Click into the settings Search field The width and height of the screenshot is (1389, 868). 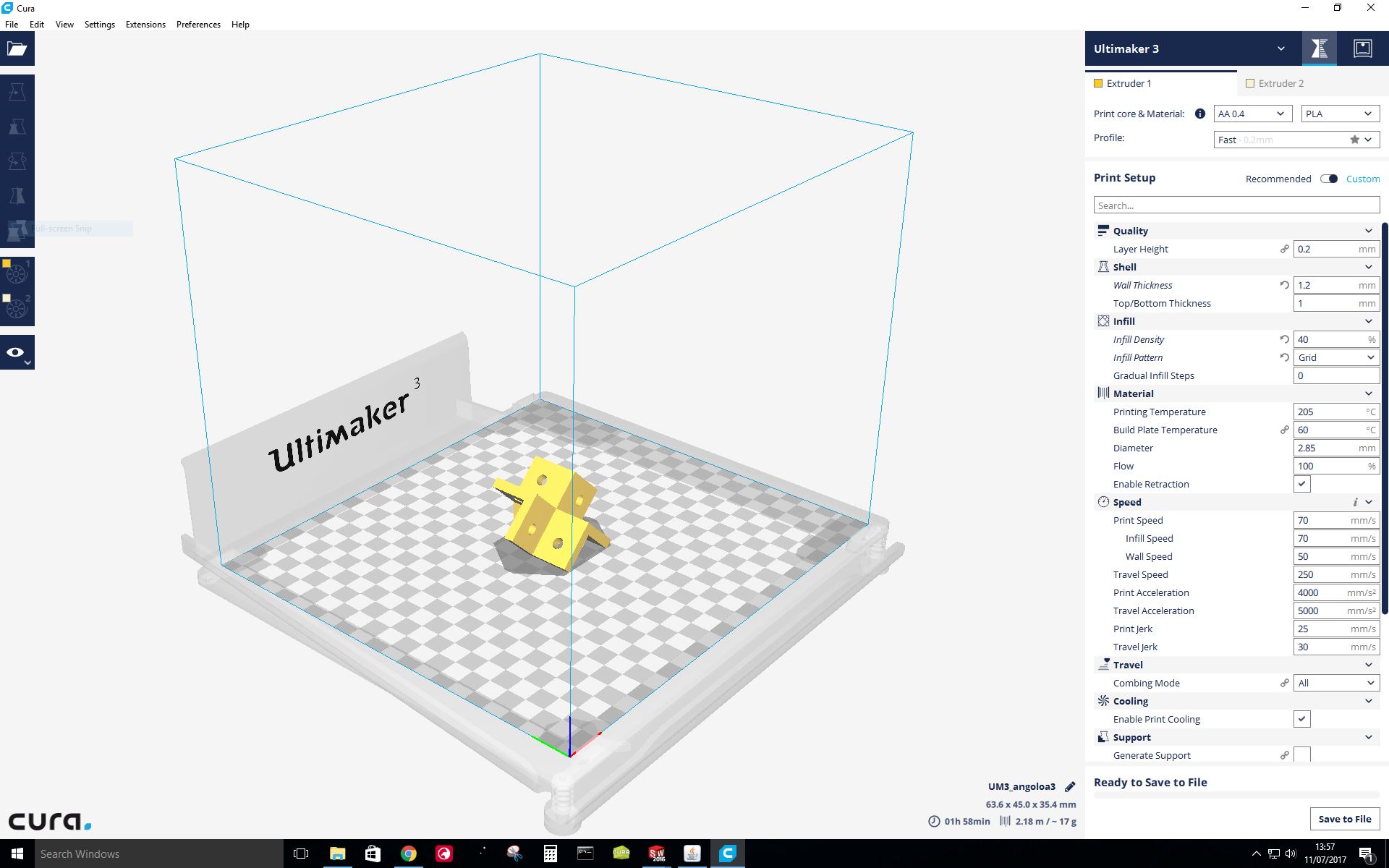point(1236,205)
